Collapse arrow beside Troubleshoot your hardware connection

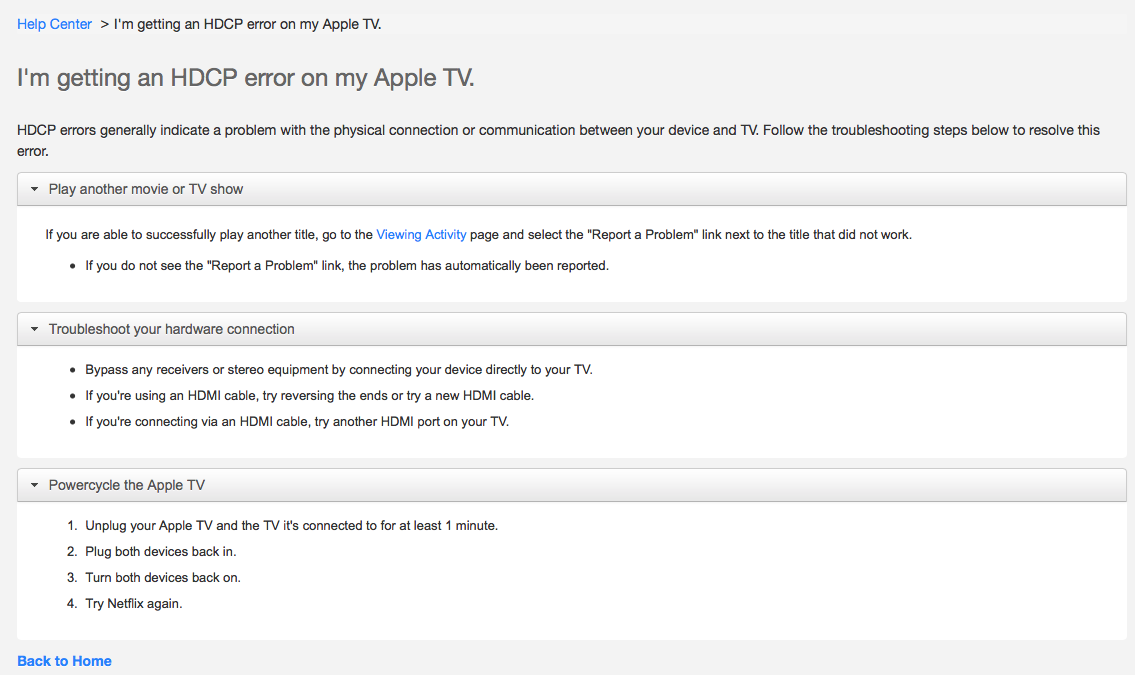pyautogui.click(x=34, y=329)
